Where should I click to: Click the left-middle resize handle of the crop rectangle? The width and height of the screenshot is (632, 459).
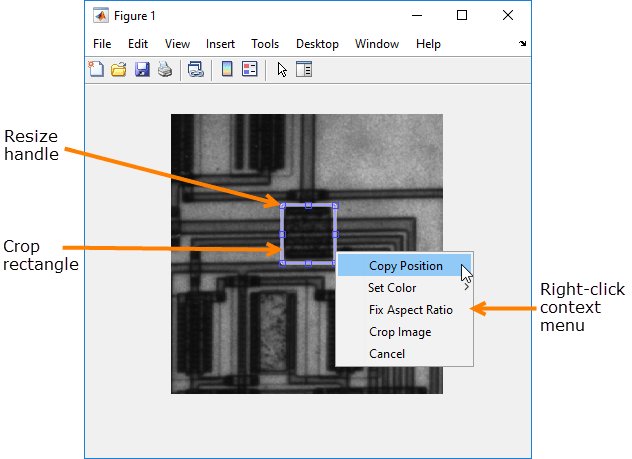(x=283, y=234)
